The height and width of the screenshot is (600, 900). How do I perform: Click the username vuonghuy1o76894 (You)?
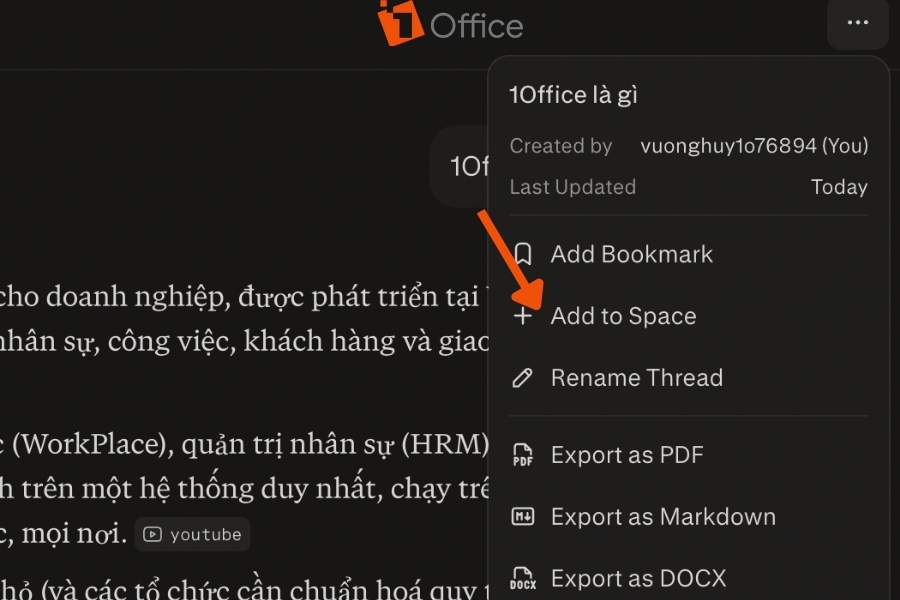(x=754, y=146)
